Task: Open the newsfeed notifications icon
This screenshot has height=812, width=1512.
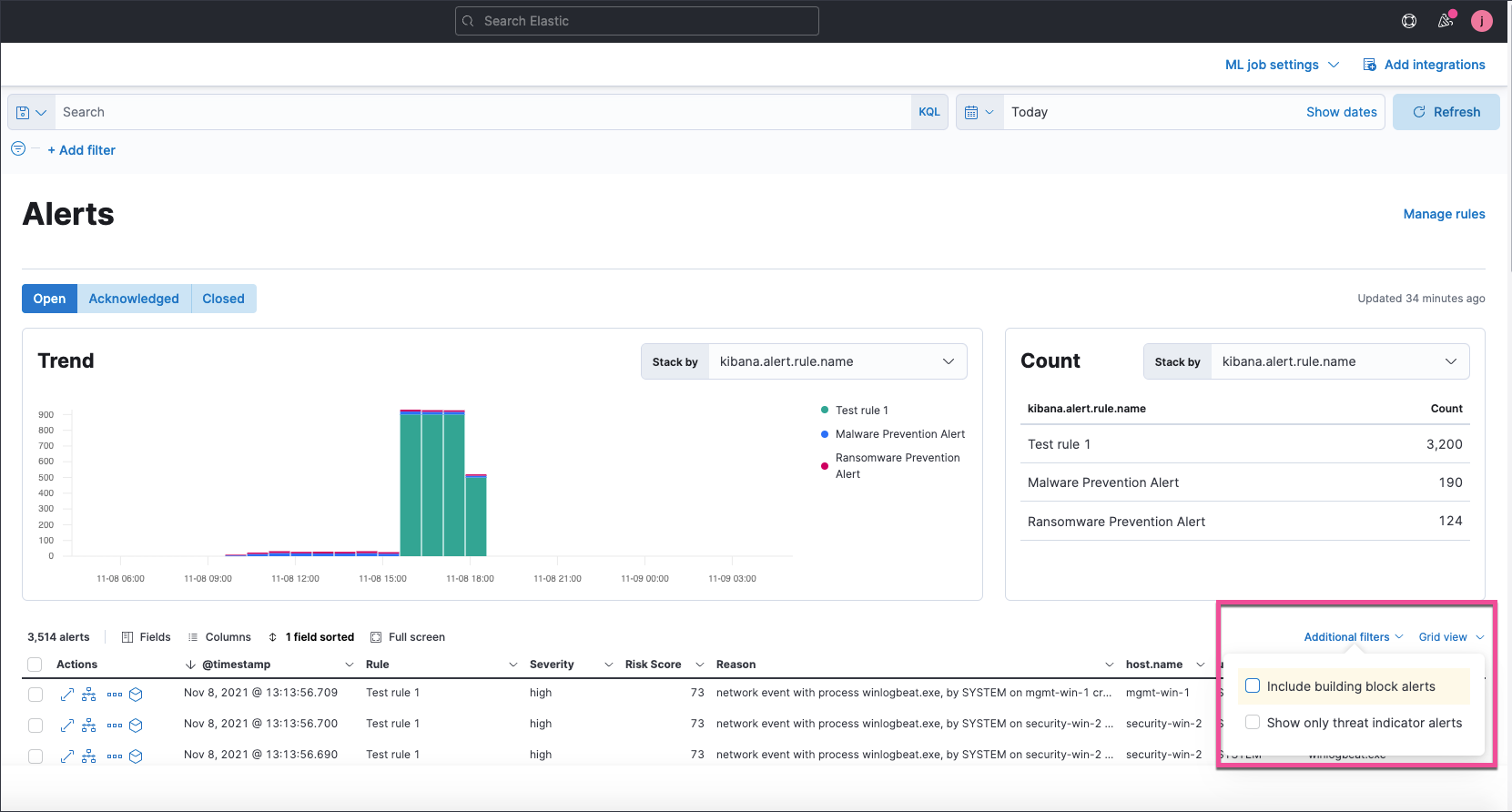Action: (x=1445, y=21)
